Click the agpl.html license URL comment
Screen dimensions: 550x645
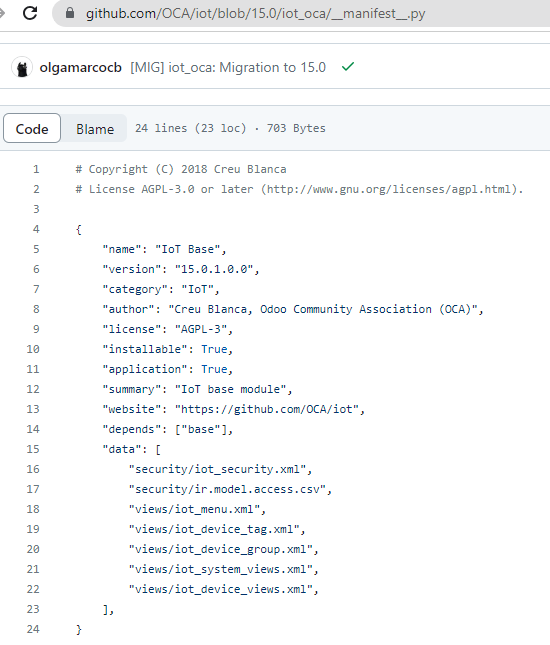point(392,189)
